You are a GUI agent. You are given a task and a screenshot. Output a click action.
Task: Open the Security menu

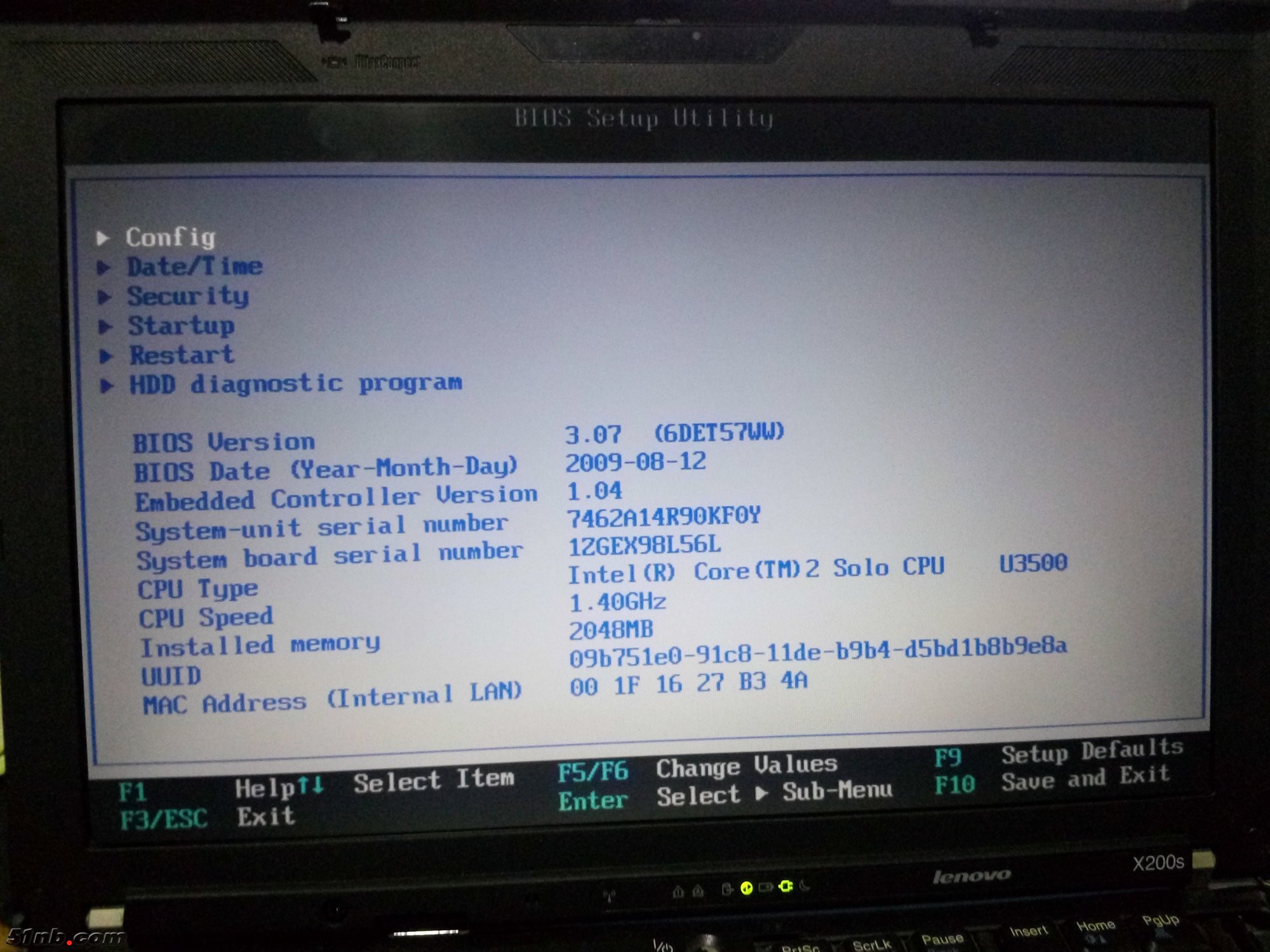pos(188,296)
